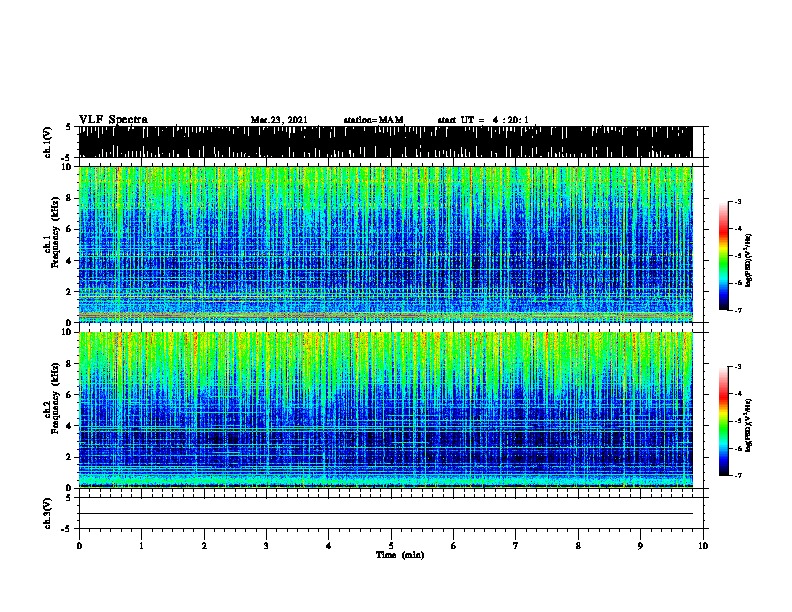The width and height of the screenshot is (792, 612).
Task: Click the "VLF Spectra" plot title
Action: click(113, 120)
